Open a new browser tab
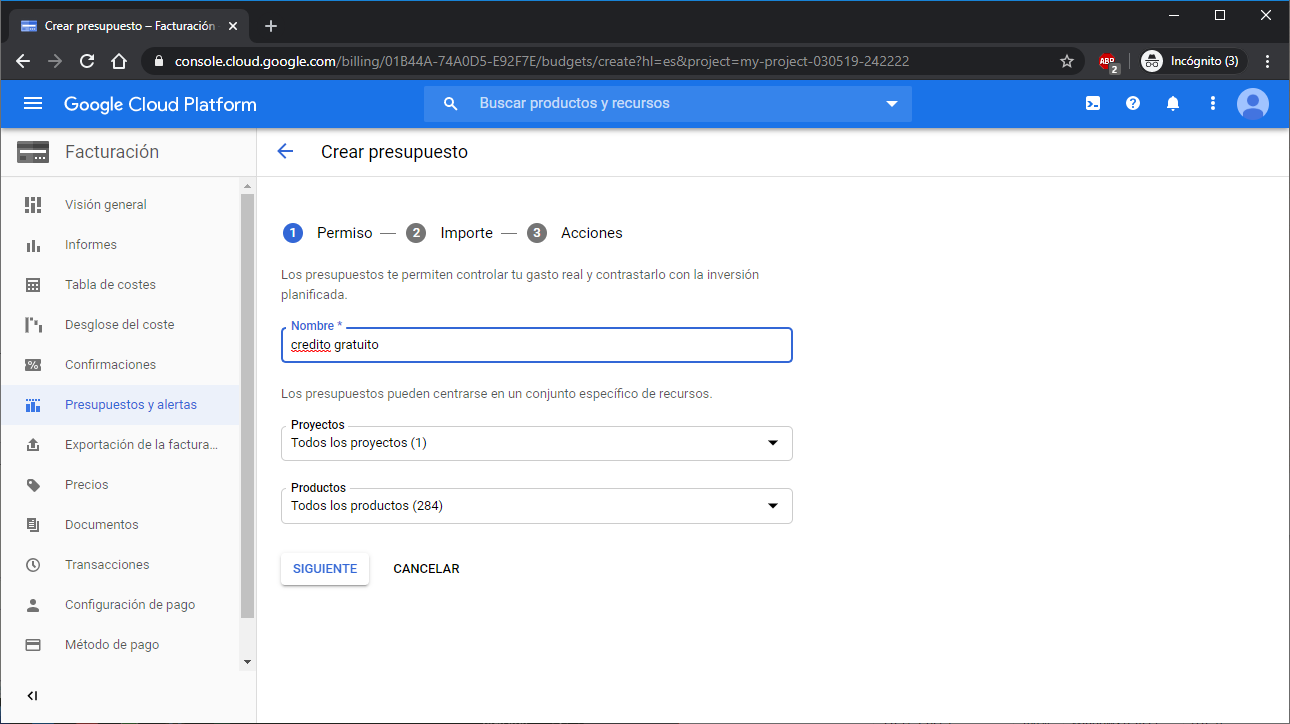The height and width of the screenshot is (724, 1290). click(271, 26)
